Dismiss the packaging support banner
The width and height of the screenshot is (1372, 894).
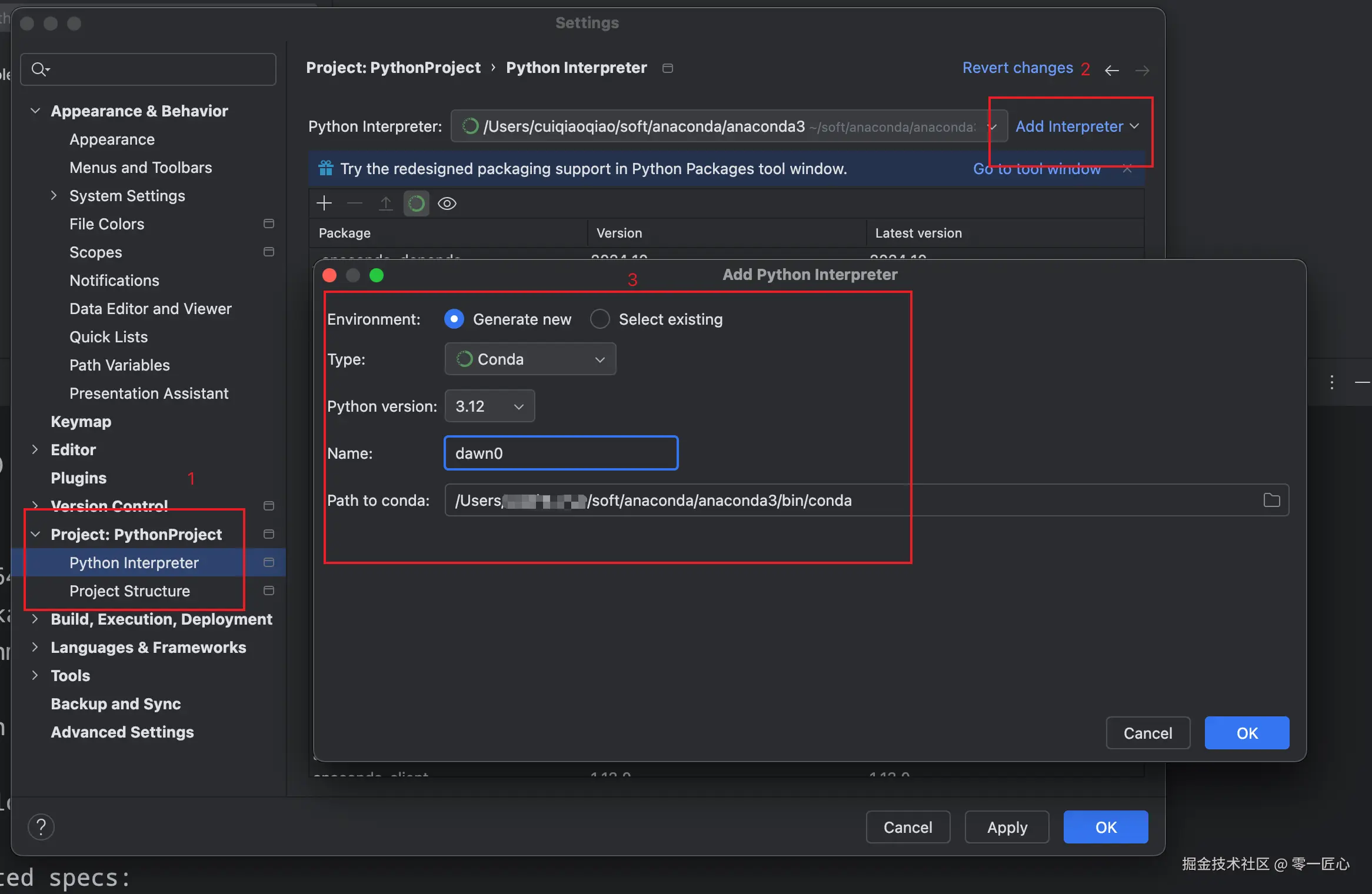tap(1127, 169)
